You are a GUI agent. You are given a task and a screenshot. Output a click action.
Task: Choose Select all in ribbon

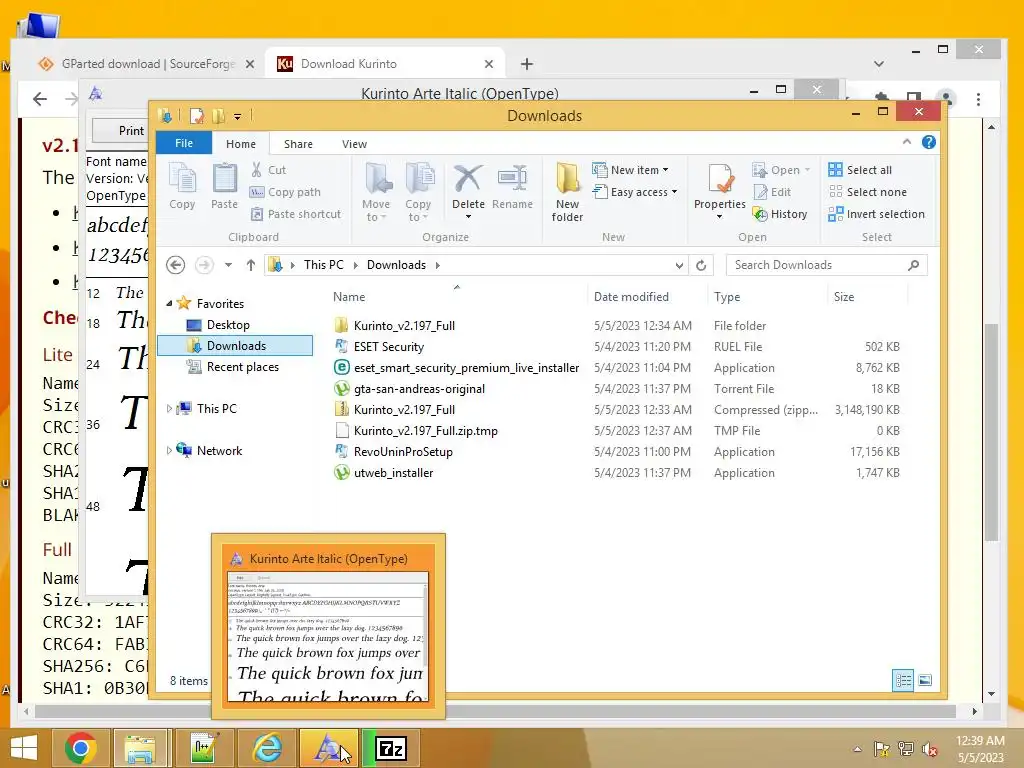[x=860, y=170]
